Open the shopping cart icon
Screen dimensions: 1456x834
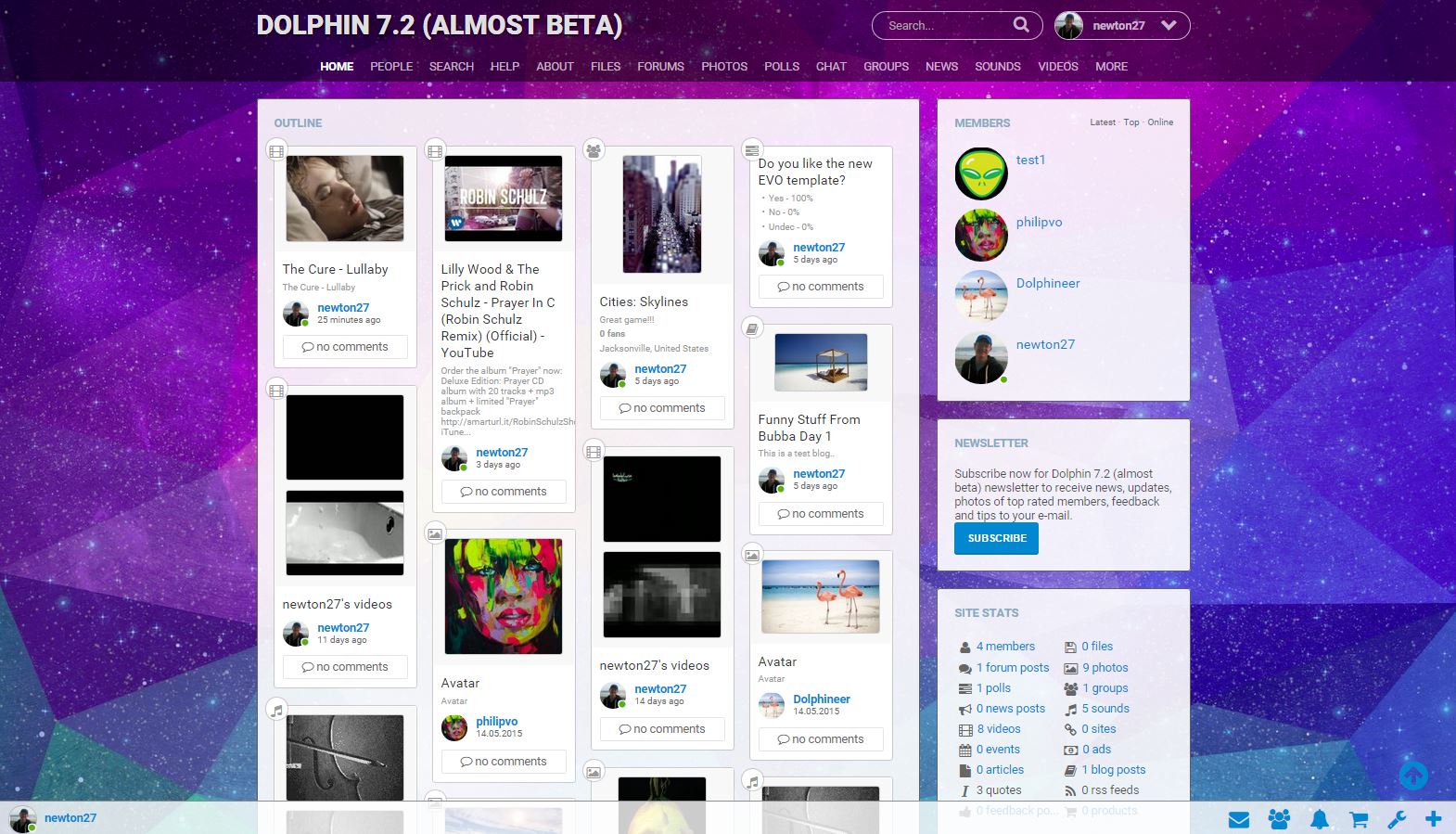tap(1358, 819)
